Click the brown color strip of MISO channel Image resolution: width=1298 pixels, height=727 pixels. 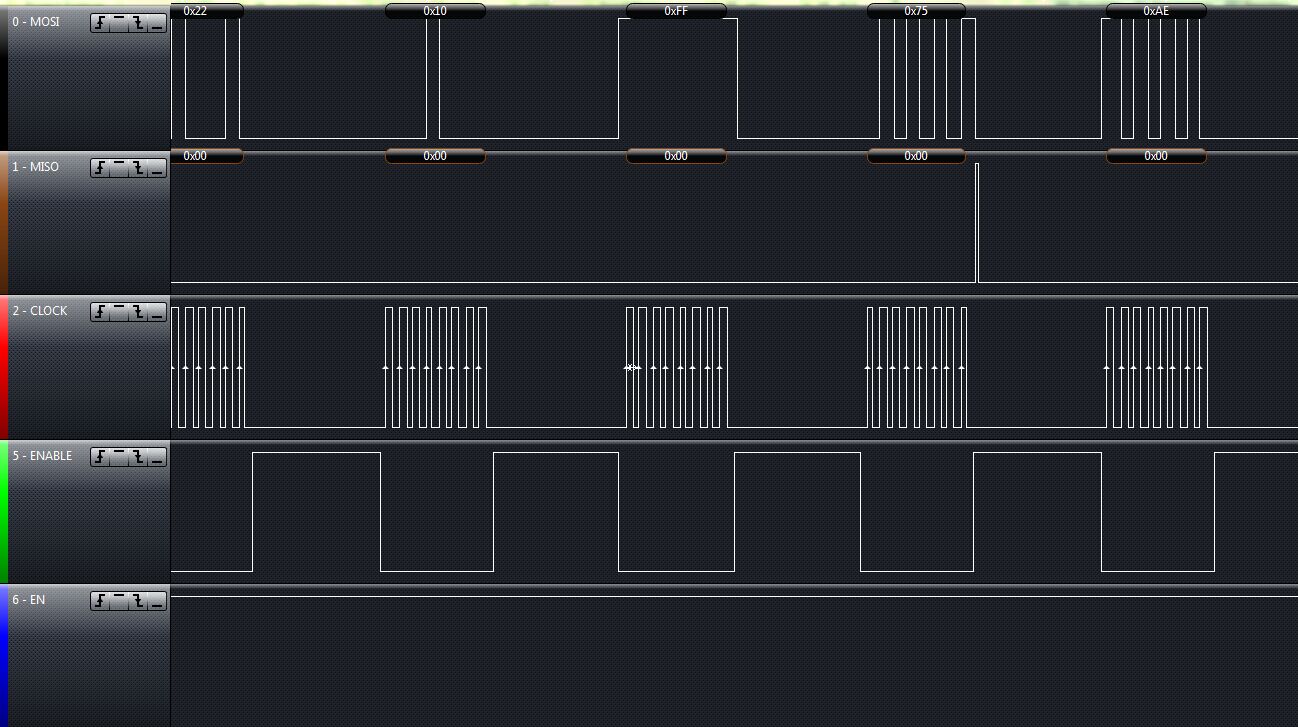pos(4,224)
